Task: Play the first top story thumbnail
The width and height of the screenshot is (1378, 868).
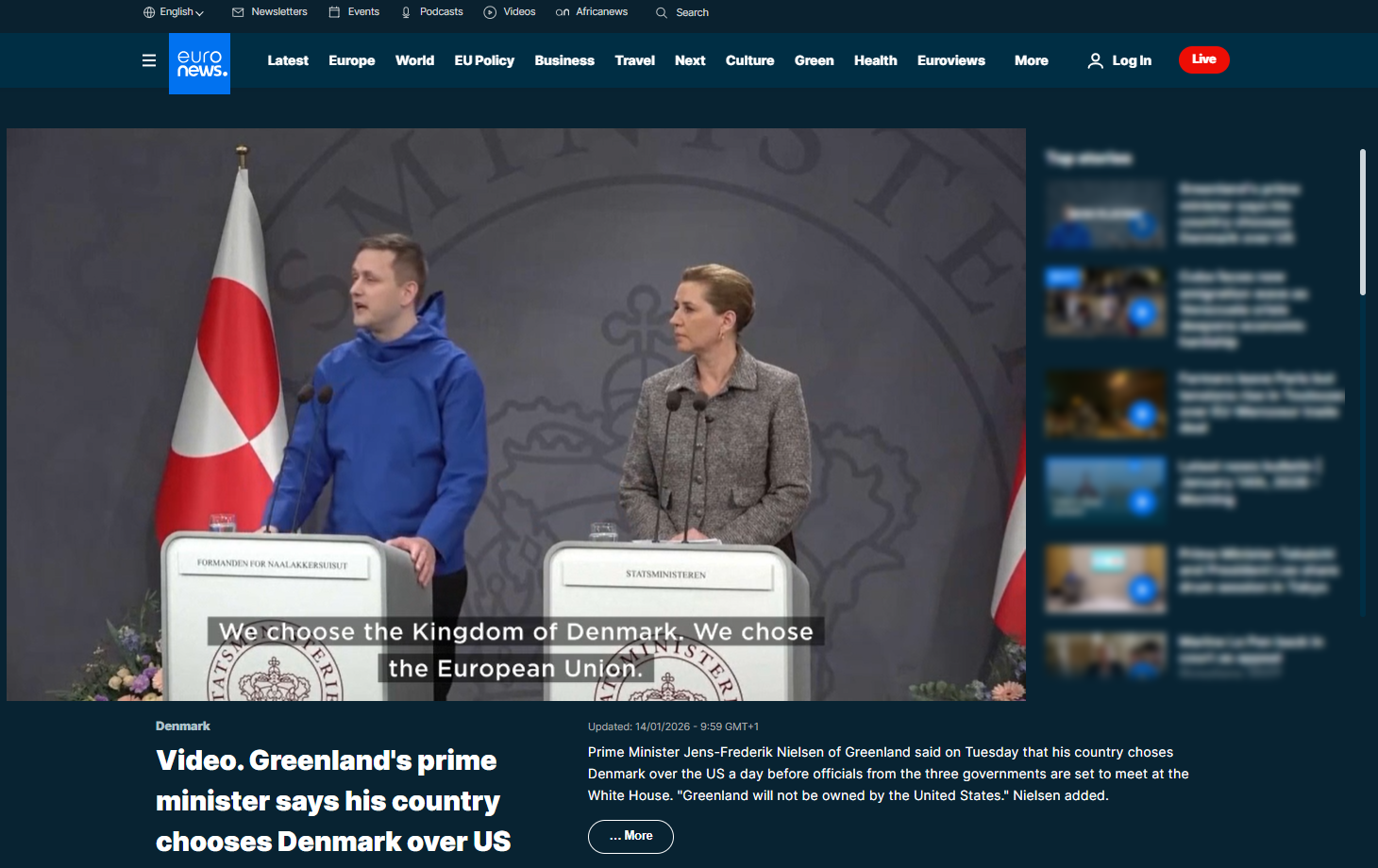Action: [x=1105, y=215]
